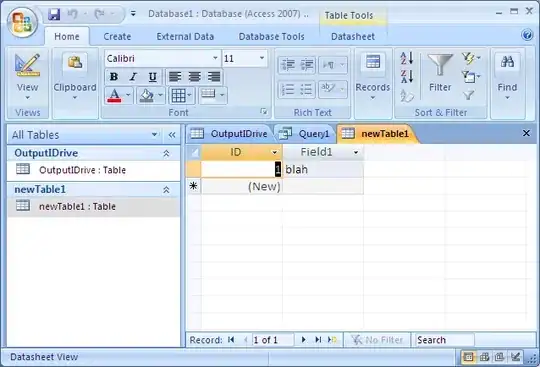The height and width of the screenshot is (367, 540).
Task: Open the External Data ribbon tab
Action: pos(185,36)
